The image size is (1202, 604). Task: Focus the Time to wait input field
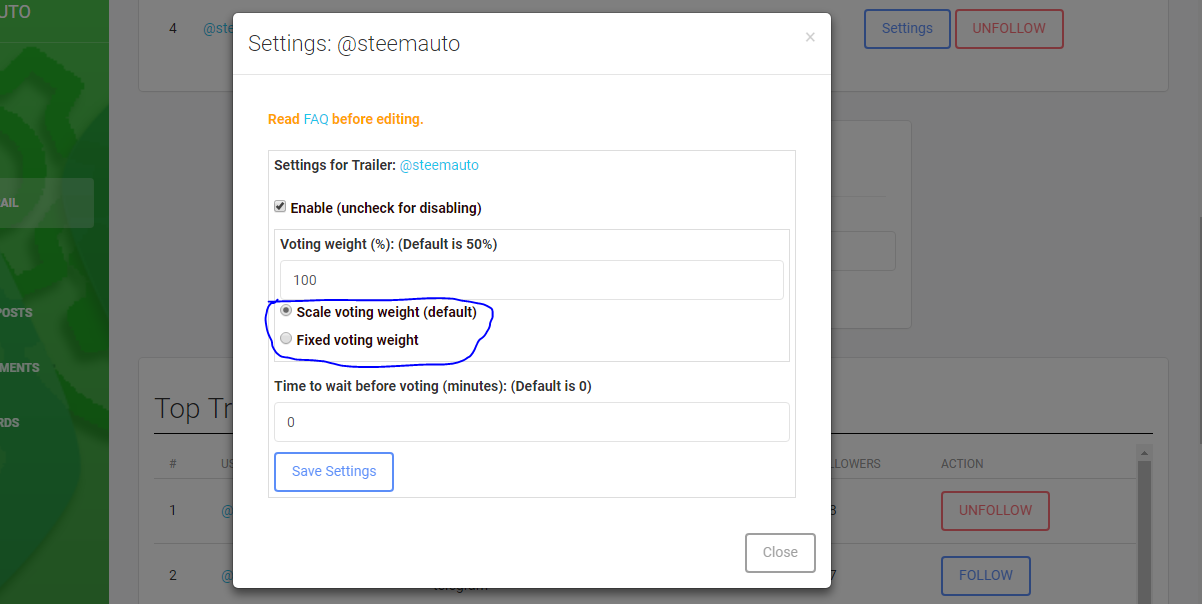tap(532, 422)
